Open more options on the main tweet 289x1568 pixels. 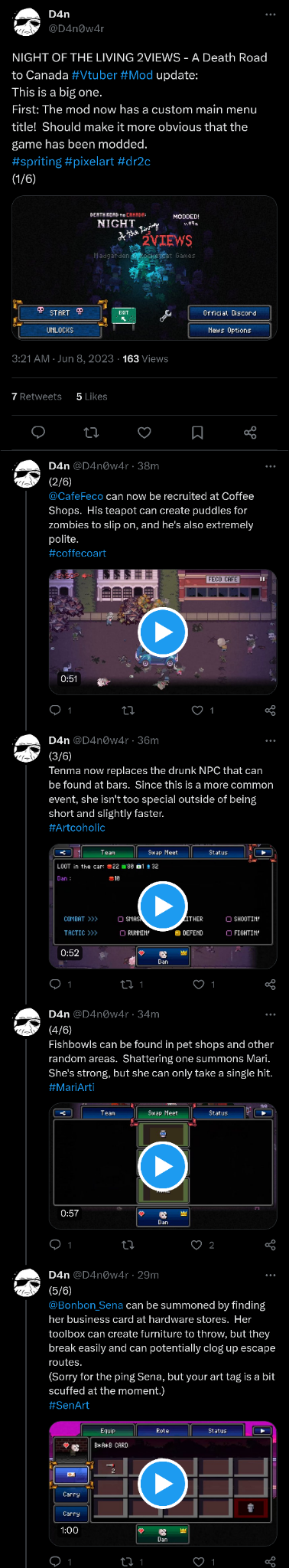270,15
